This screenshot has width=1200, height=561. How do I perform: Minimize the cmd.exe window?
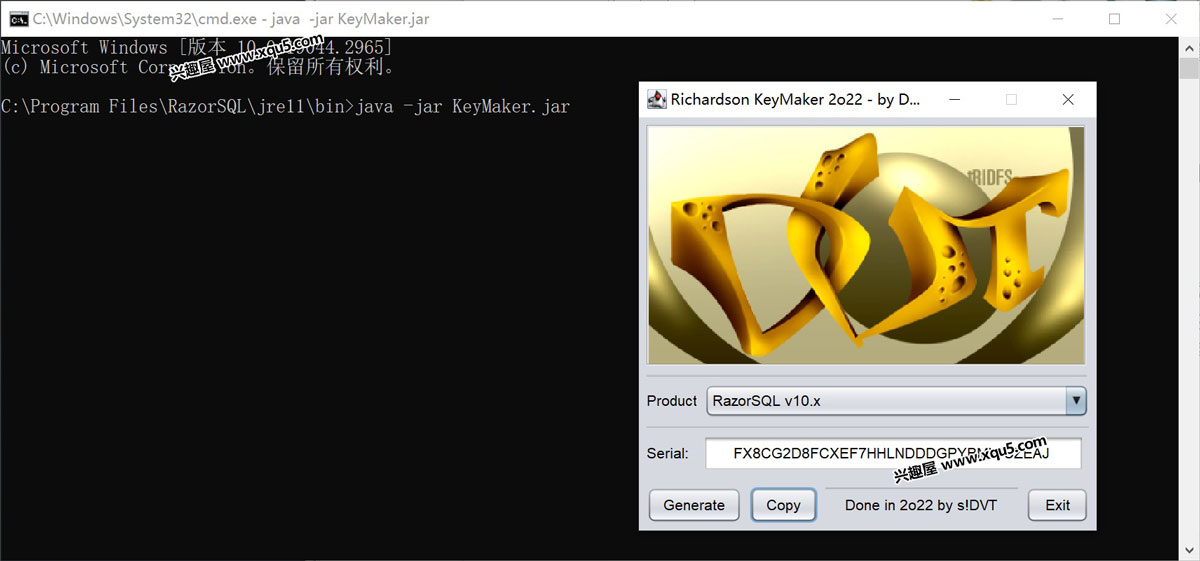click(1057, 18)
